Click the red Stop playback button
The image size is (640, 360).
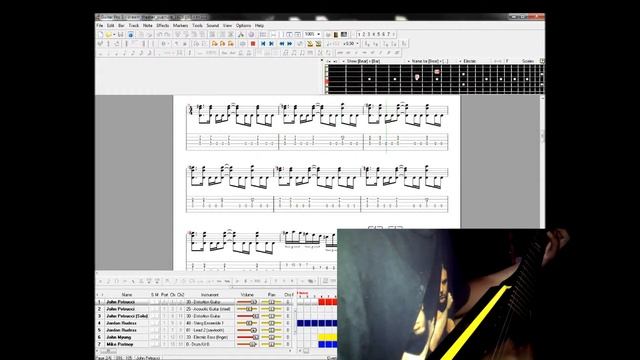[253, 44]
